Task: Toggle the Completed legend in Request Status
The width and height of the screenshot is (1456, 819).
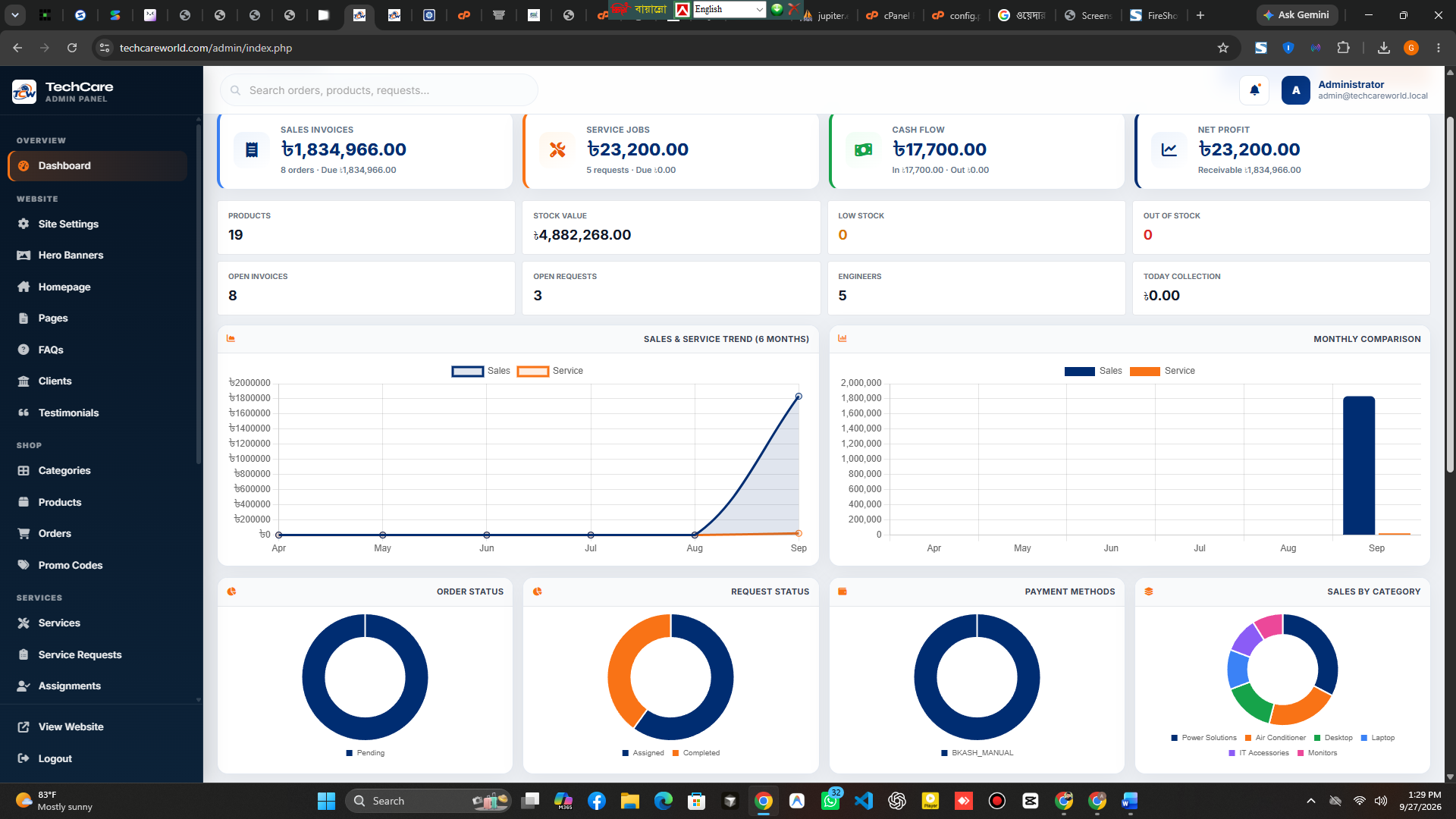Action: [696, 753]
